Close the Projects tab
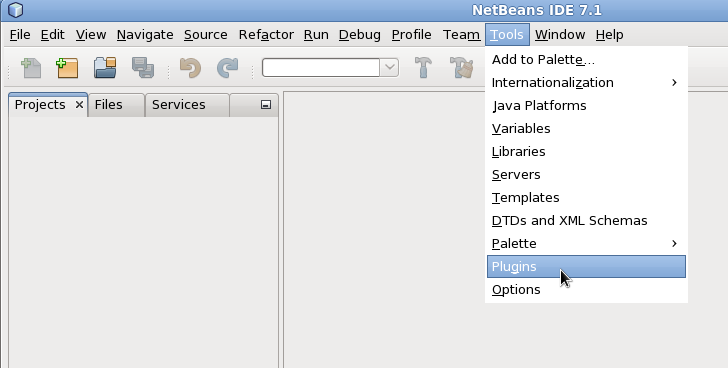The height and width of the screenshot is (368, 728). [79, 105]
